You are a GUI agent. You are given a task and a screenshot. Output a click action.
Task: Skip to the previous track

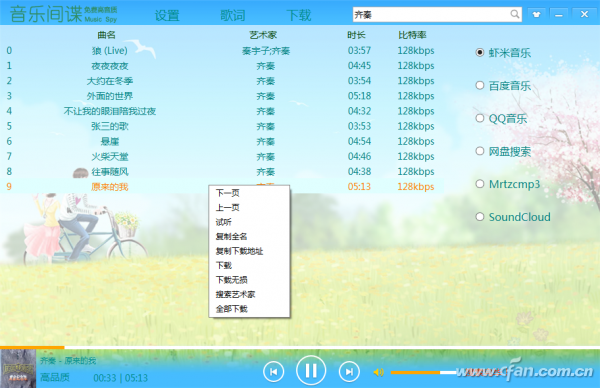274,372
